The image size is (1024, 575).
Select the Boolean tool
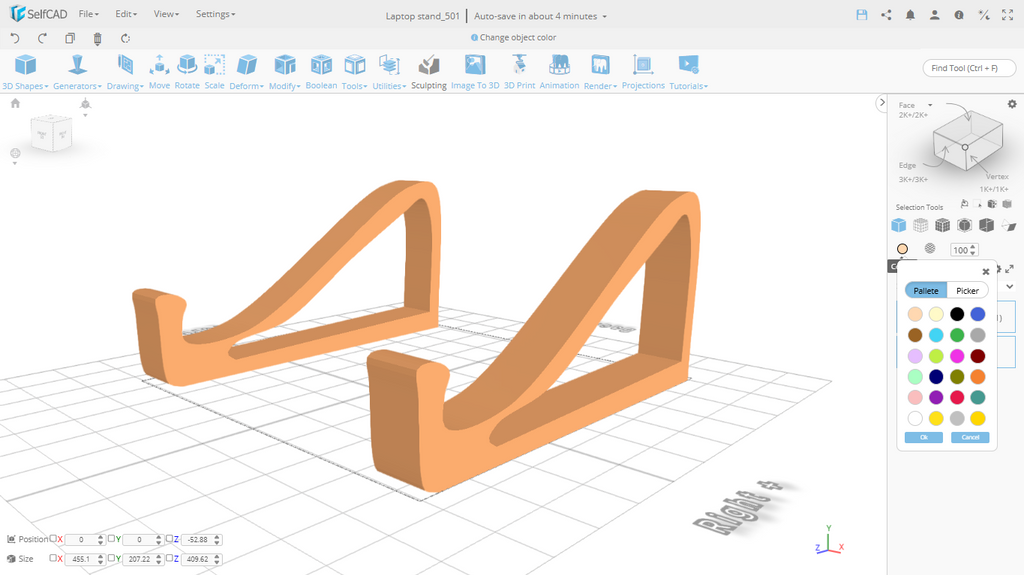pos(321,66)
